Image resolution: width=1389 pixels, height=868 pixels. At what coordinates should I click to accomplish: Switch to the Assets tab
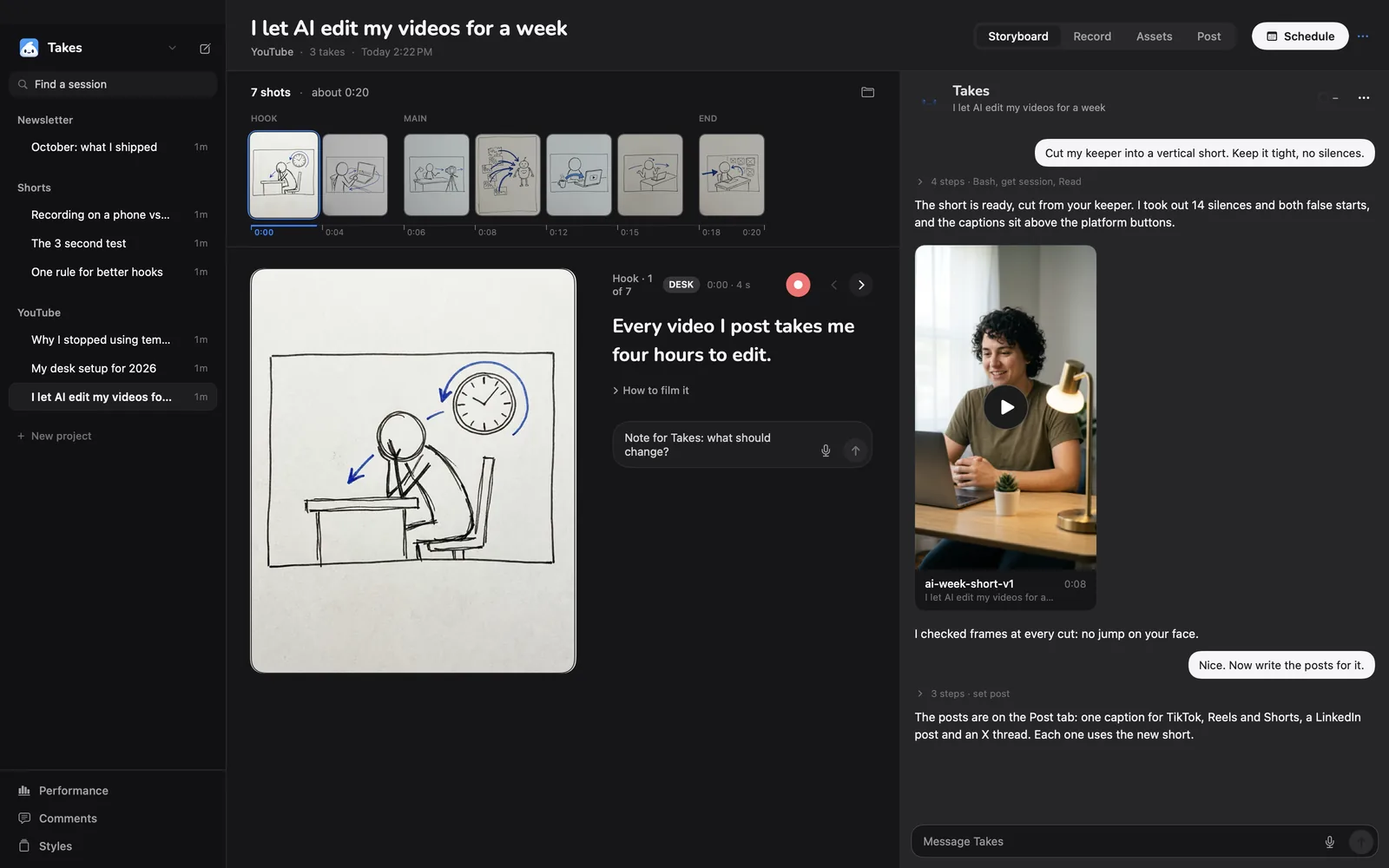[1154, 36]
